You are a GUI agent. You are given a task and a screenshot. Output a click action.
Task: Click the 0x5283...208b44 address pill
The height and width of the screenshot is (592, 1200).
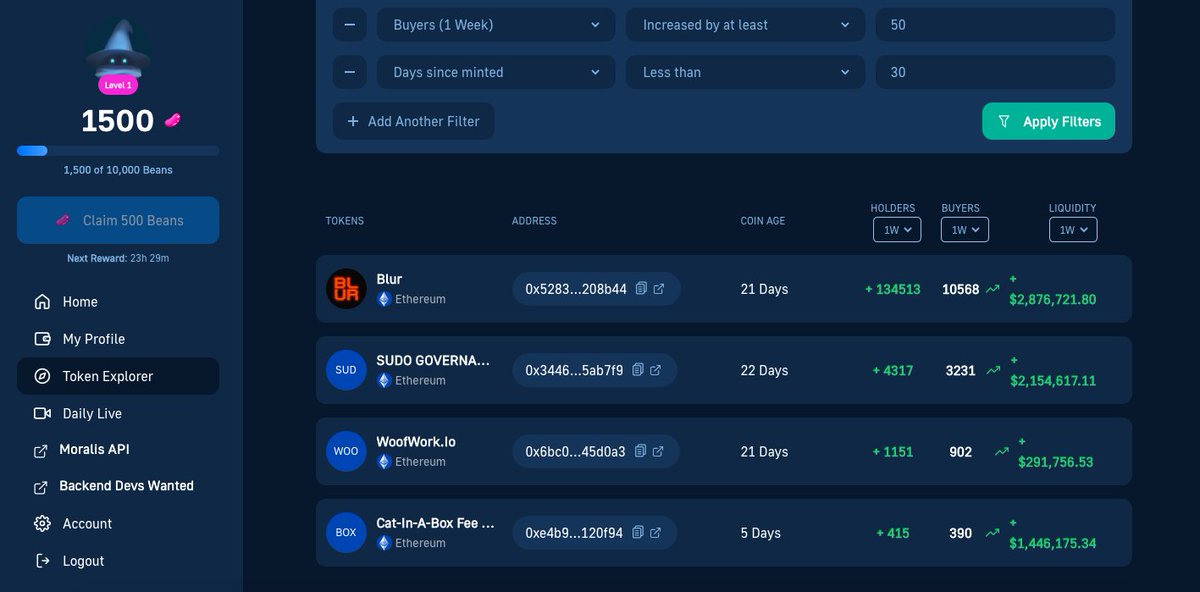point(597,289)
